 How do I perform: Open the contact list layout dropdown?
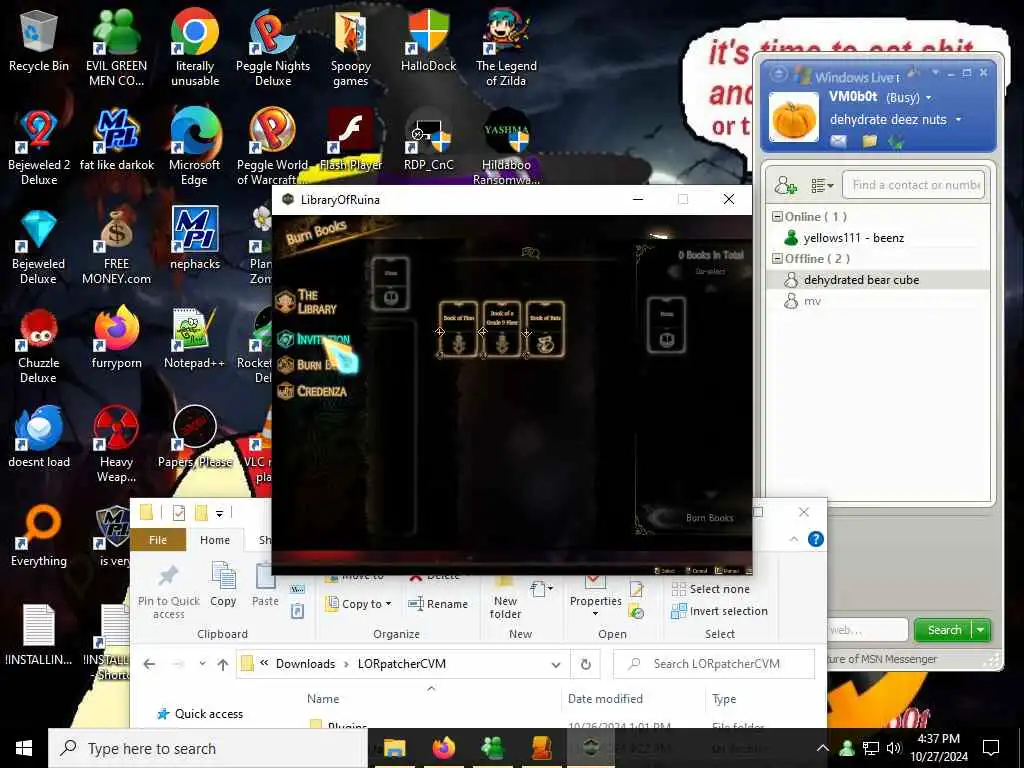click(822, 186)
